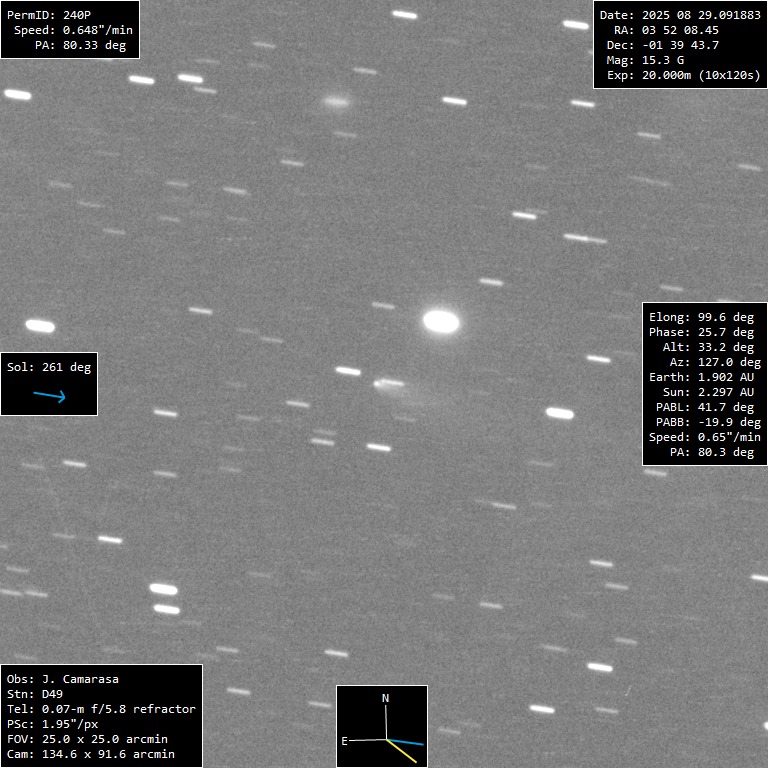Select the Date 2025 08 29.091883 line
Image resolution: width=768 pixels, height=768 pixels.
pyautogui.click(x=679, y=15)
